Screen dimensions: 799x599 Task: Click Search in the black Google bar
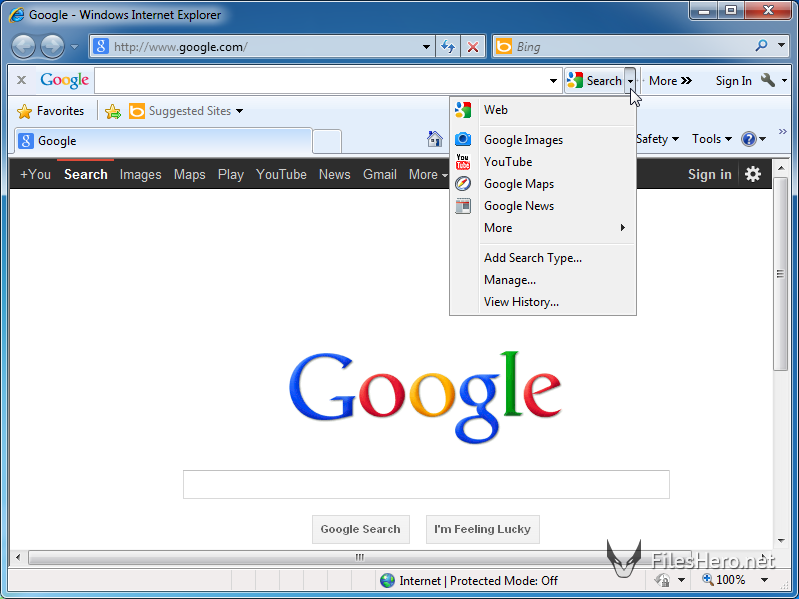coord(86,174)
